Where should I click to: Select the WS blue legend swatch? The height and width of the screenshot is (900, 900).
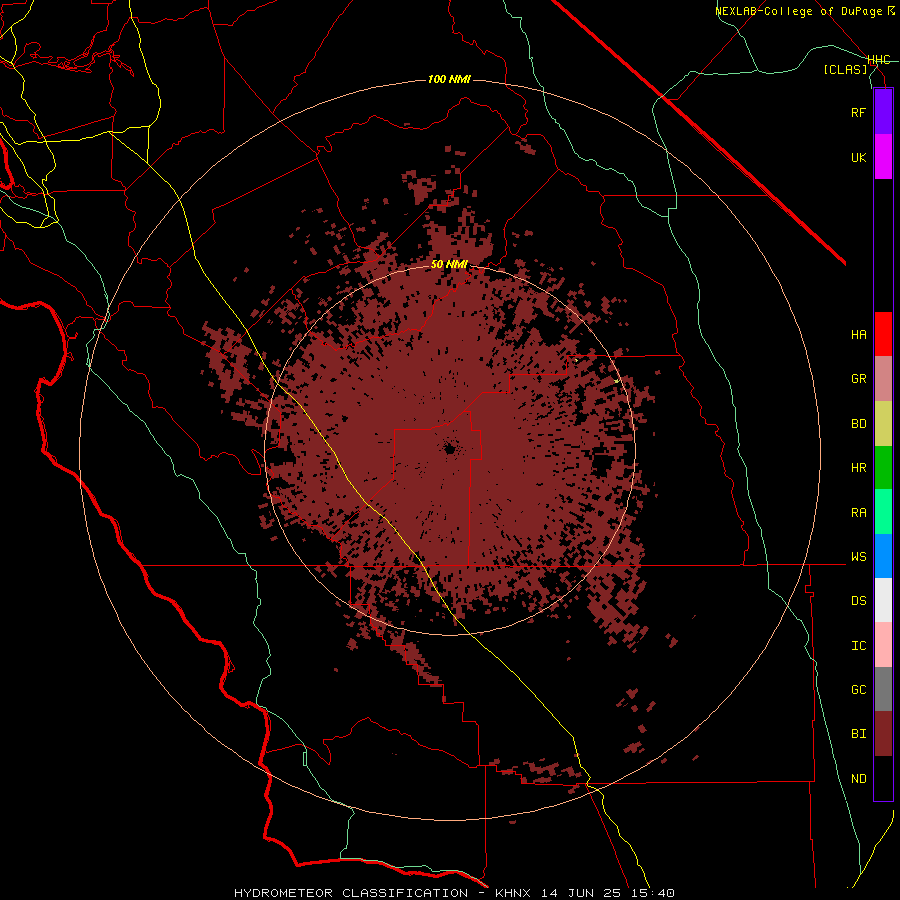pos(883,556)
